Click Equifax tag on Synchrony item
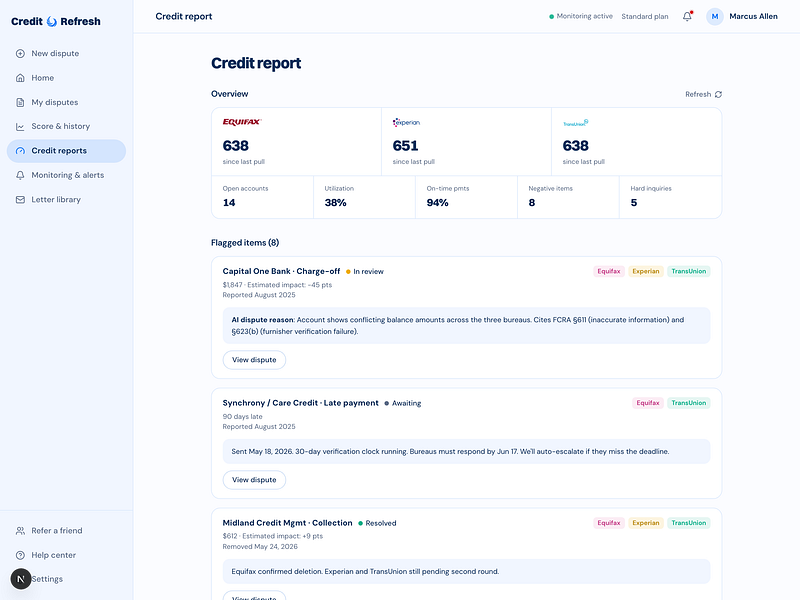This screenshot has width=800, height=600. [648, 403]
